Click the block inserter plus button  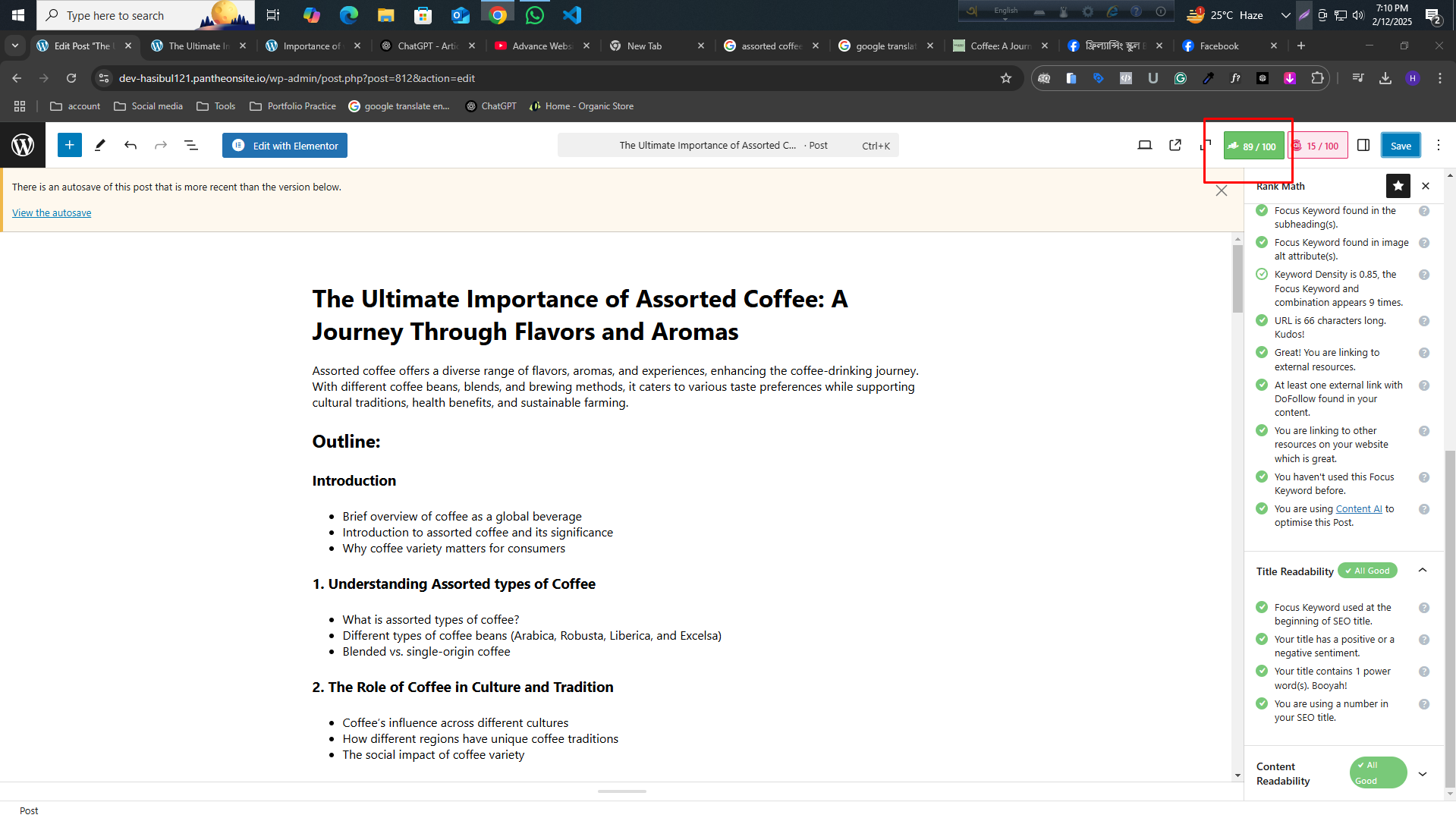[x=69, y=146]
